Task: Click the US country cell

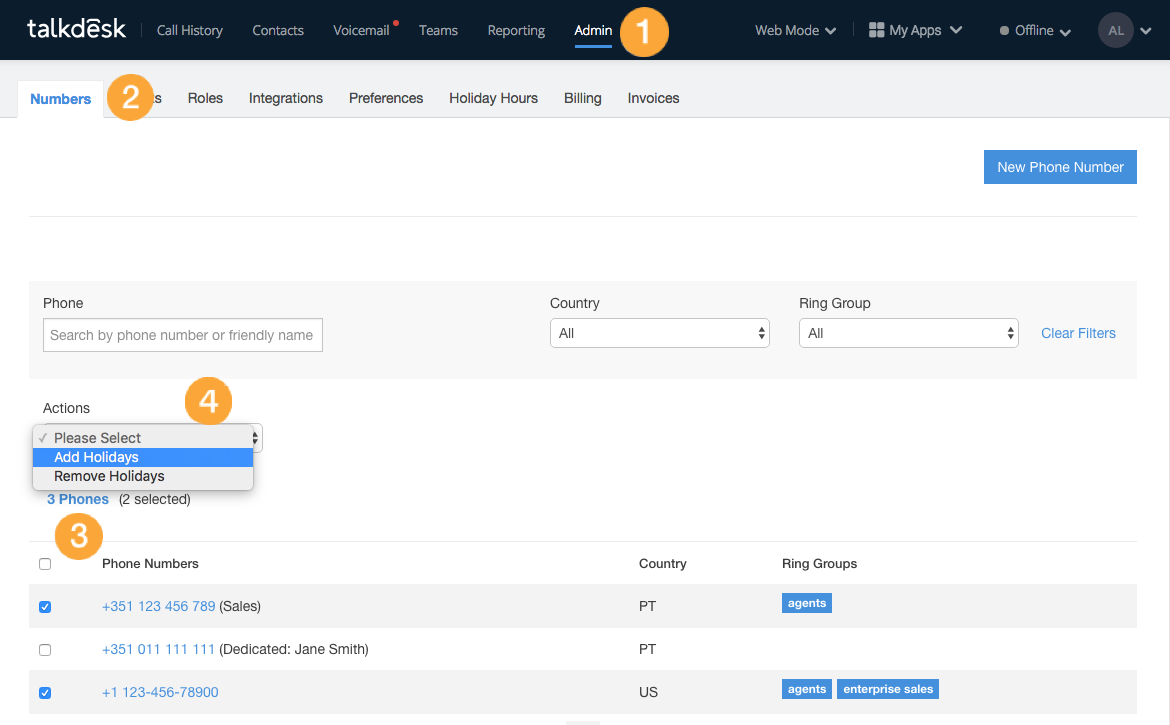Action: coord(648,692)
